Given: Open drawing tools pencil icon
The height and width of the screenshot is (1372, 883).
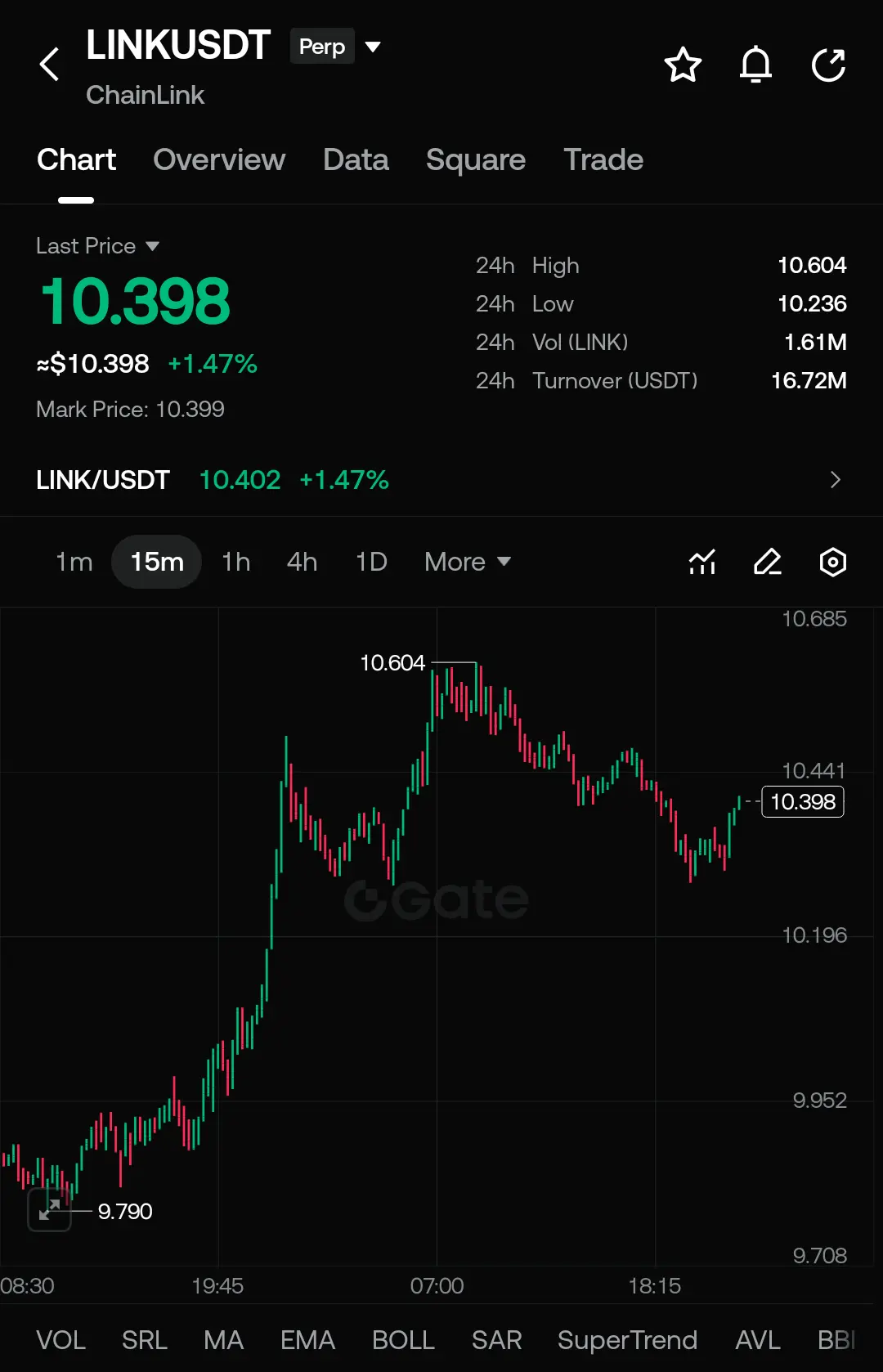Looking at the screenshot, I should [x=768, y=562].
